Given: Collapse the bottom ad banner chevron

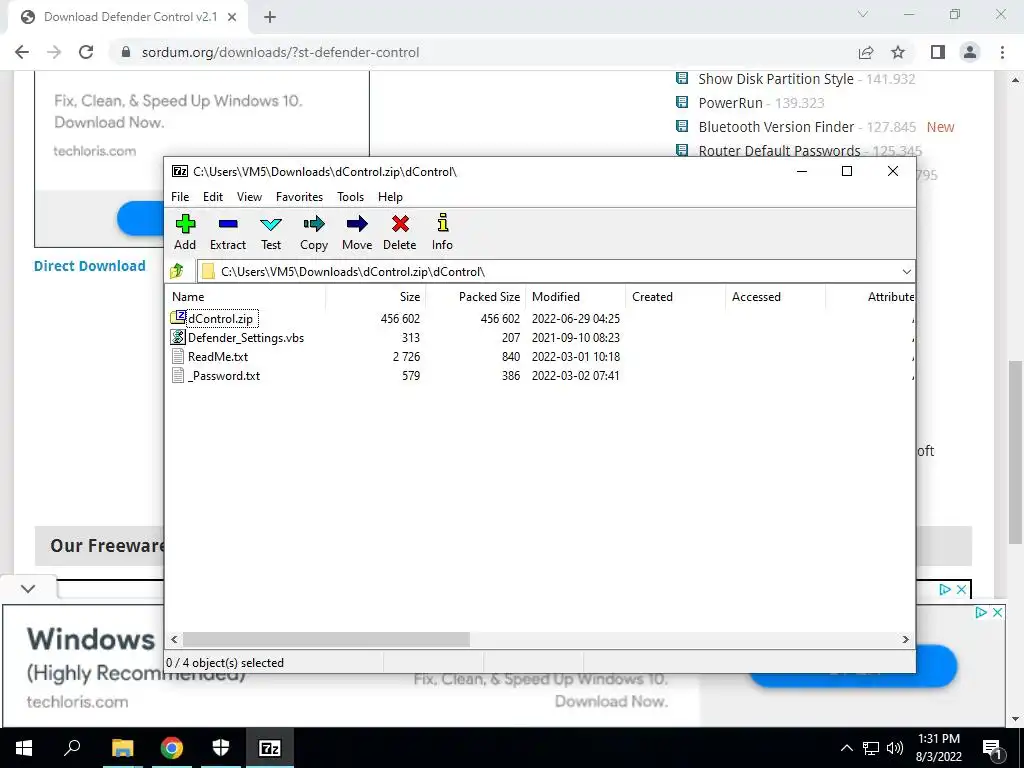Looking at the screenshot, I should point(28,588).
